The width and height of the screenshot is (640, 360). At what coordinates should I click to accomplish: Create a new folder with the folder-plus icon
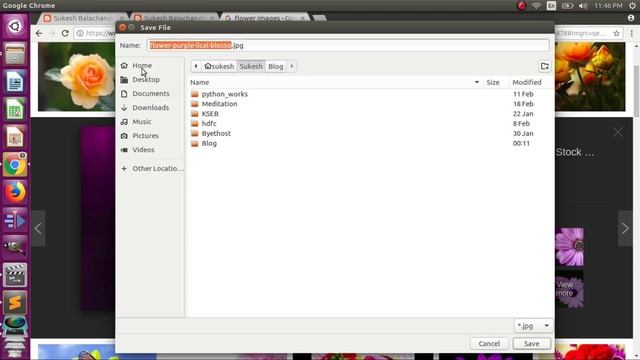pyautogui.click(x=544, y=66)
